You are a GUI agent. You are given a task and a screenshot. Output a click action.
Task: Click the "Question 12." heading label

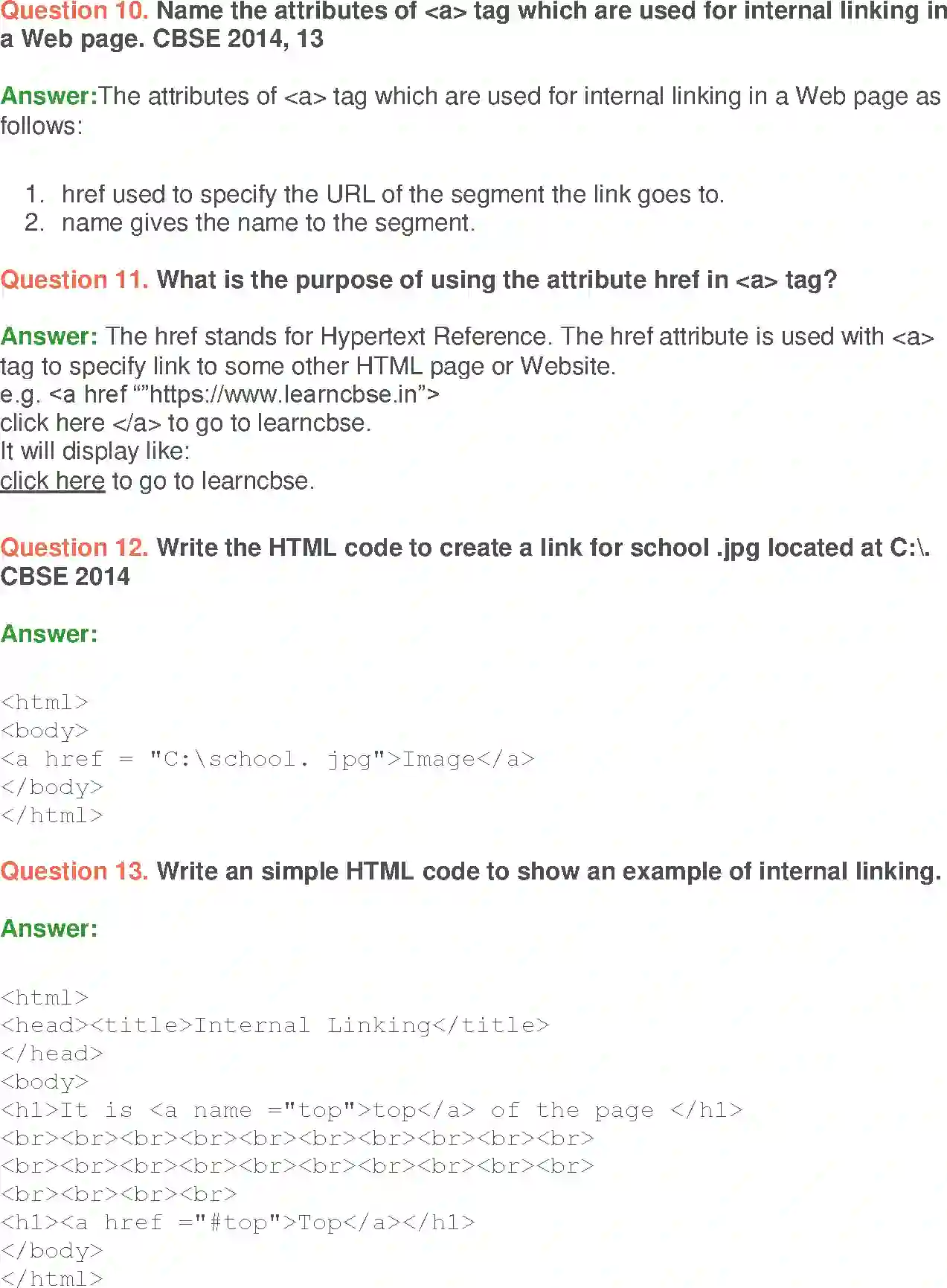(x=74, y=548)
